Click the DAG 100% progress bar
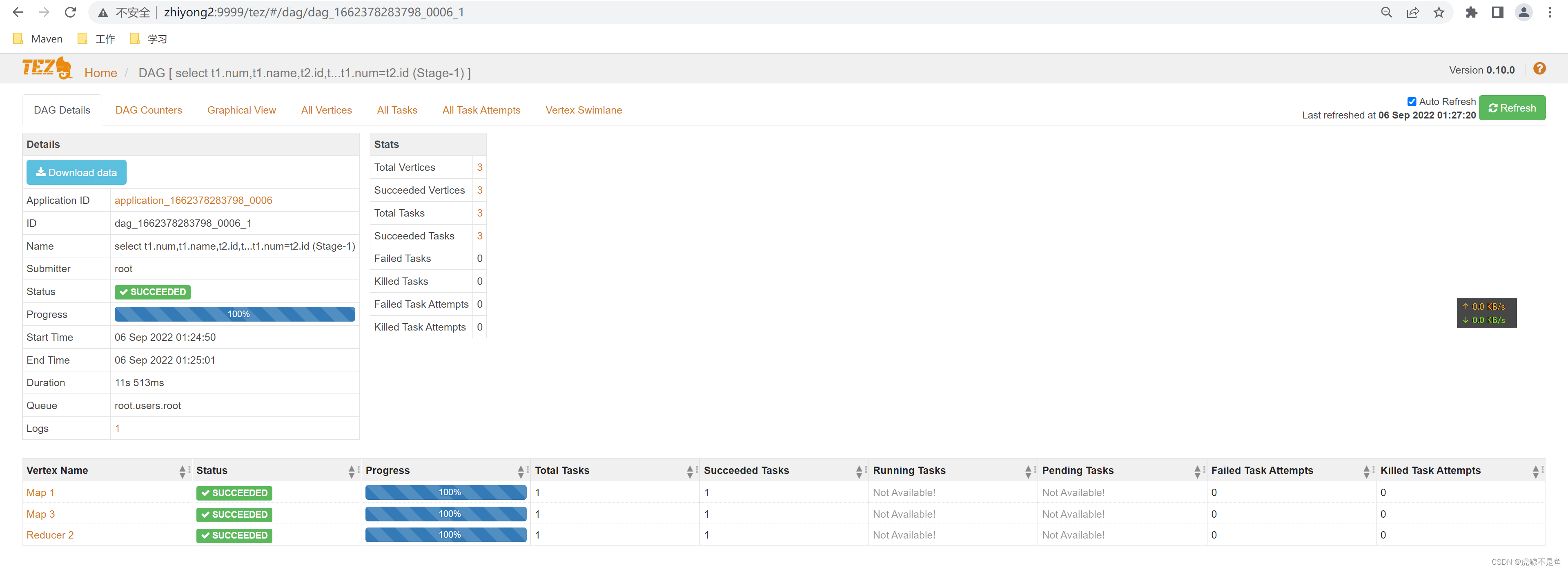The height and width of the screenshot is (570, 1568). [234, 314]
